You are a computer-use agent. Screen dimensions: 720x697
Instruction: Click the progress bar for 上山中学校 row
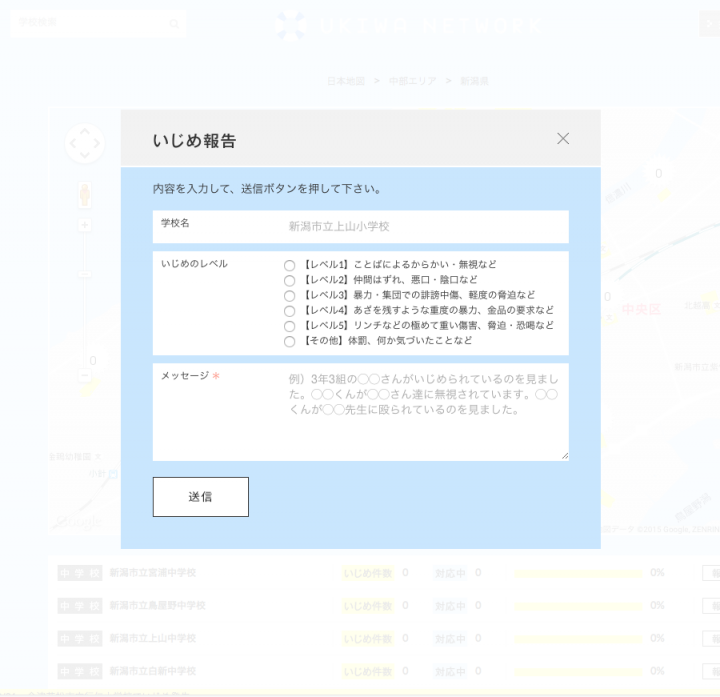578,639
